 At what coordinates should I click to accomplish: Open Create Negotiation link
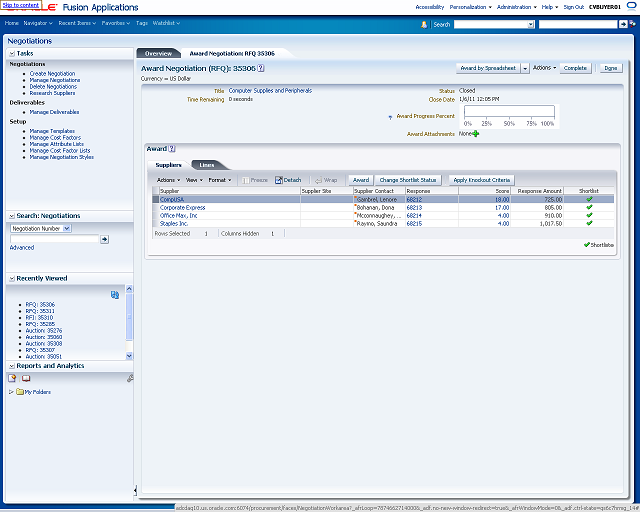point(52,73)
